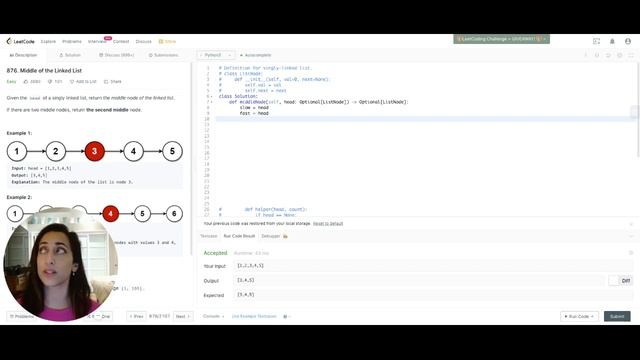Click the Share button
The height and width of the screenshot is (360, 640).
(113, 82)
